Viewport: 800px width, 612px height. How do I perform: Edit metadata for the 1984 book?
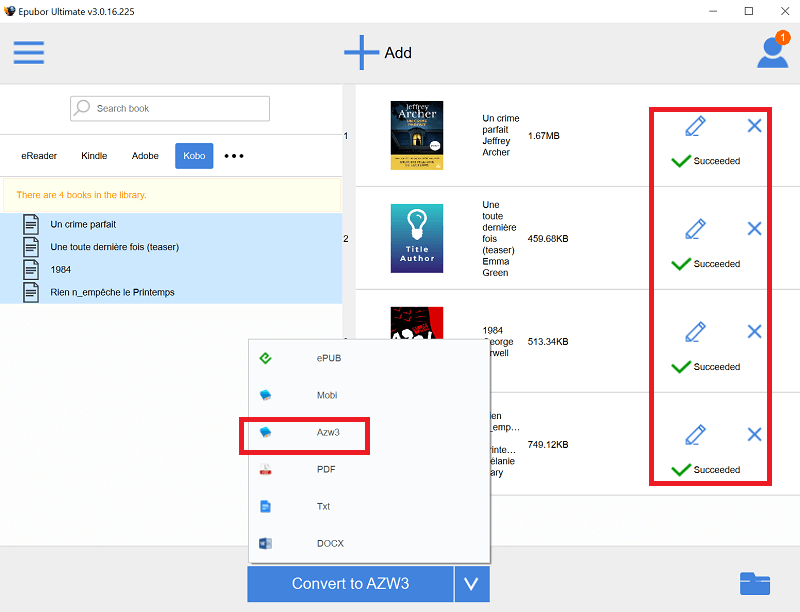695,332
